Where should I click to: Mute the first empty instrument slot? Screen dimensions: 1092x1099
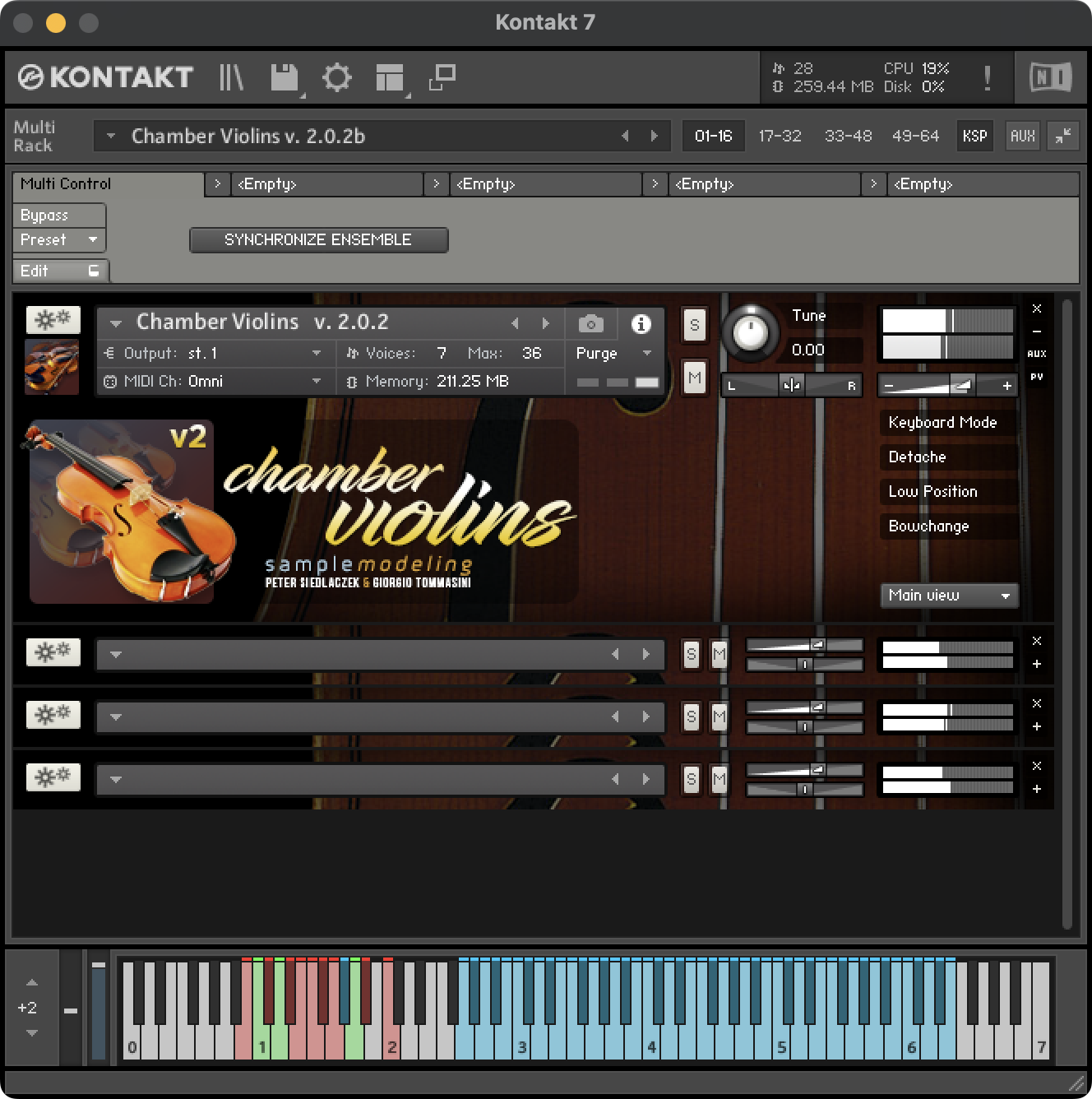(x=720, y=655)
